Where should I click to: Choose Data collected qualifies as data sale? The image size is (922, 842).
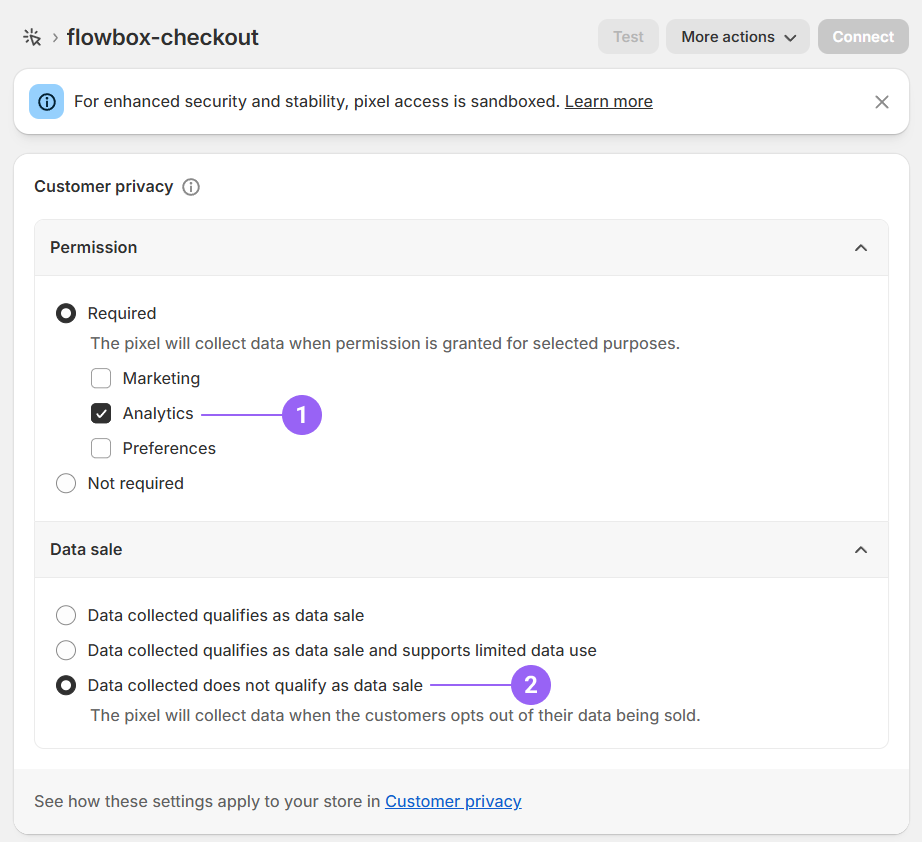click(x=66, y=615)
